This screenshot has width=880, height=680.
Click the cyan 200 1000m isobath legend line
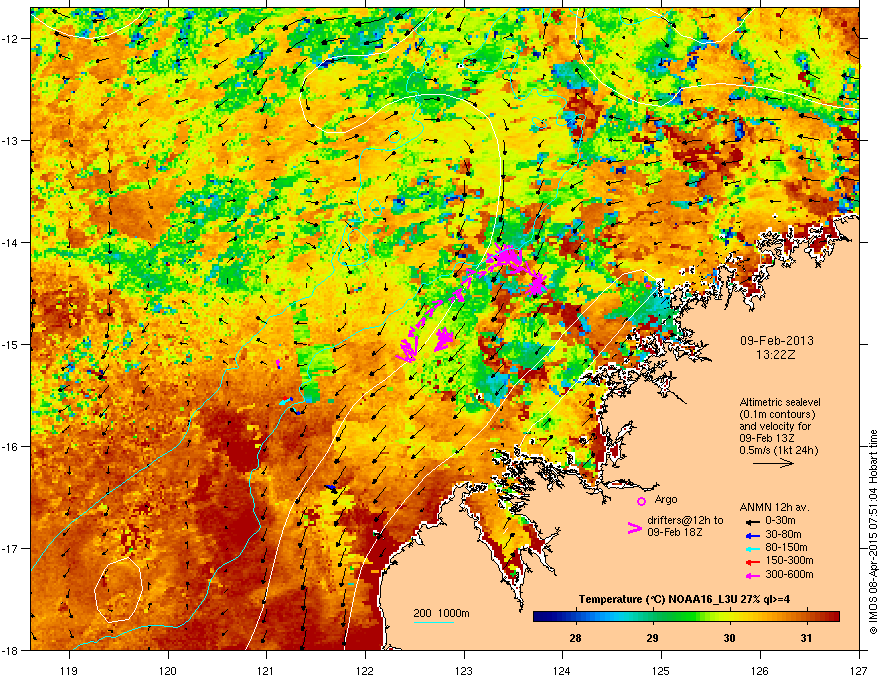pyautogui.click(x=433, y=622)
